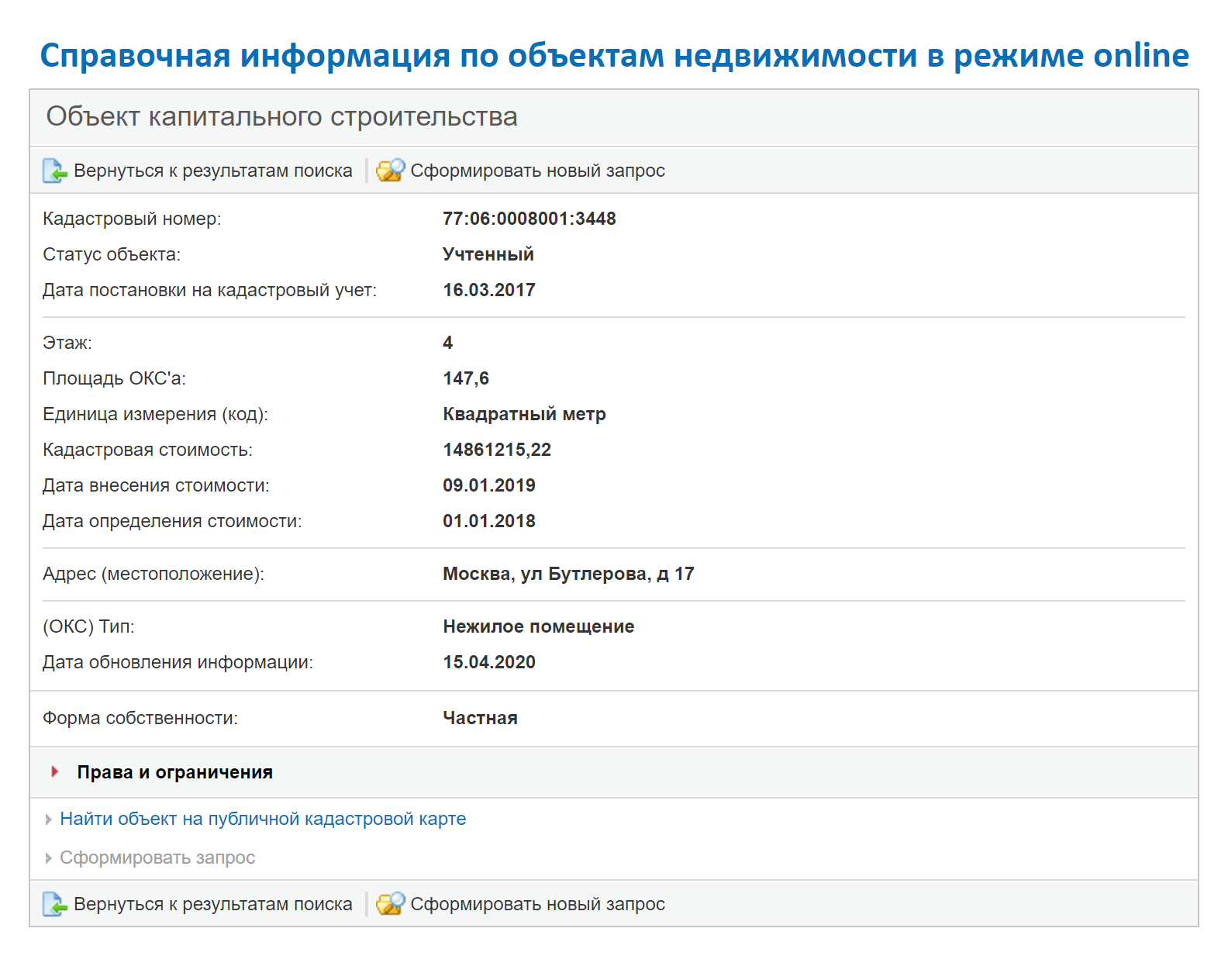Image resolution: width=1228 pixels, height=980 pixels.
Task: Click registration date 16.03.2017
Action: (489, 290)
